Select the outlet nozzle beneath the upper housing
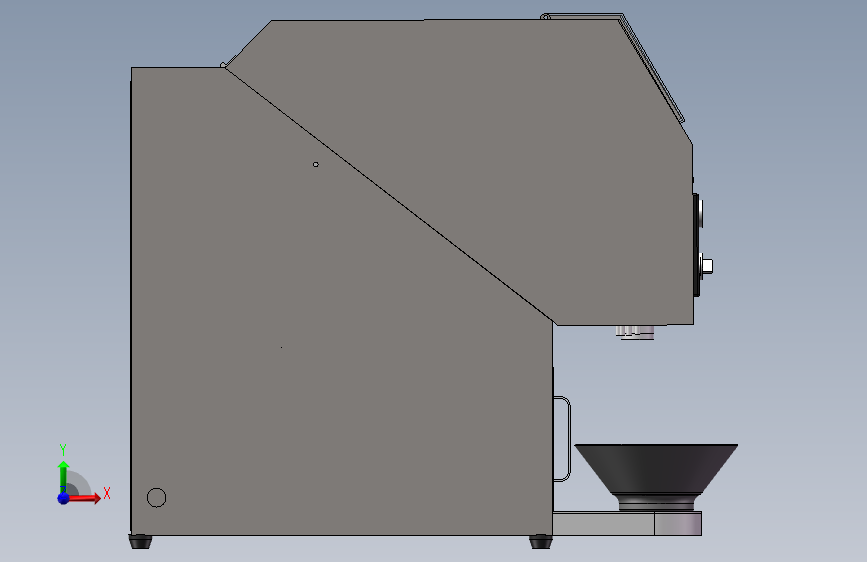The width and height of the screenshot is (867, 562). click(635, 332)
